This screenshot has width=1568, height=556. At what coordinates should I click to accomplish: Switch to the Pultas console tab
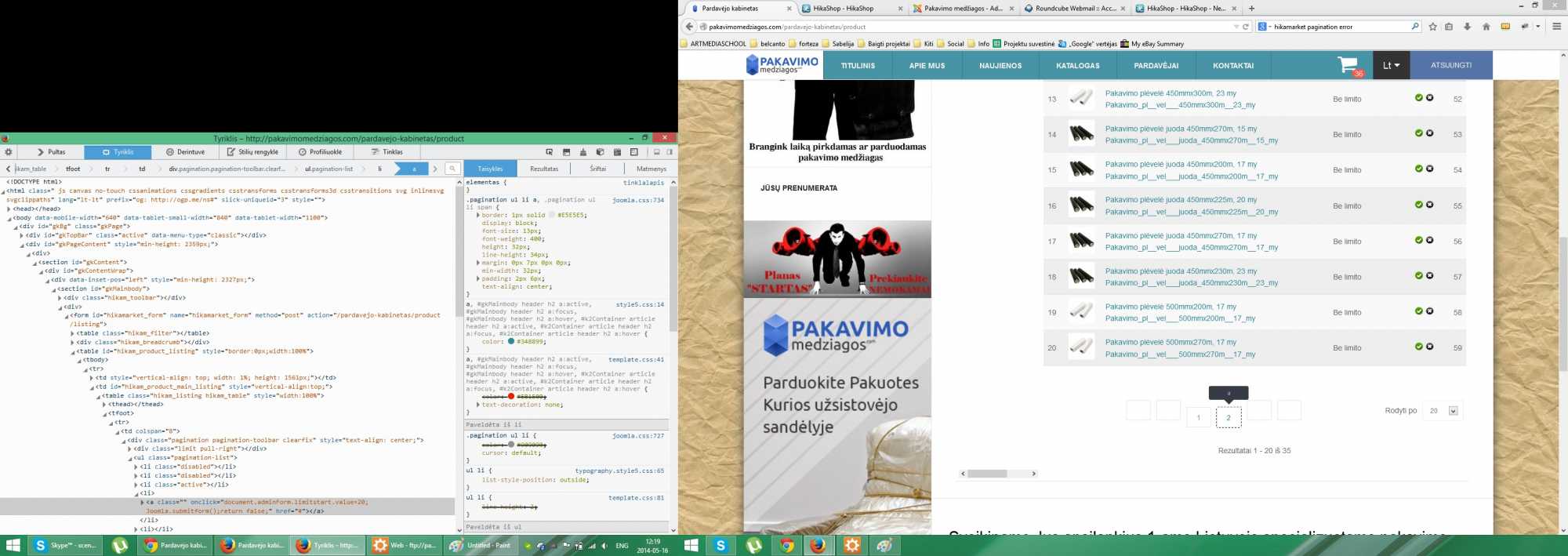52,152
